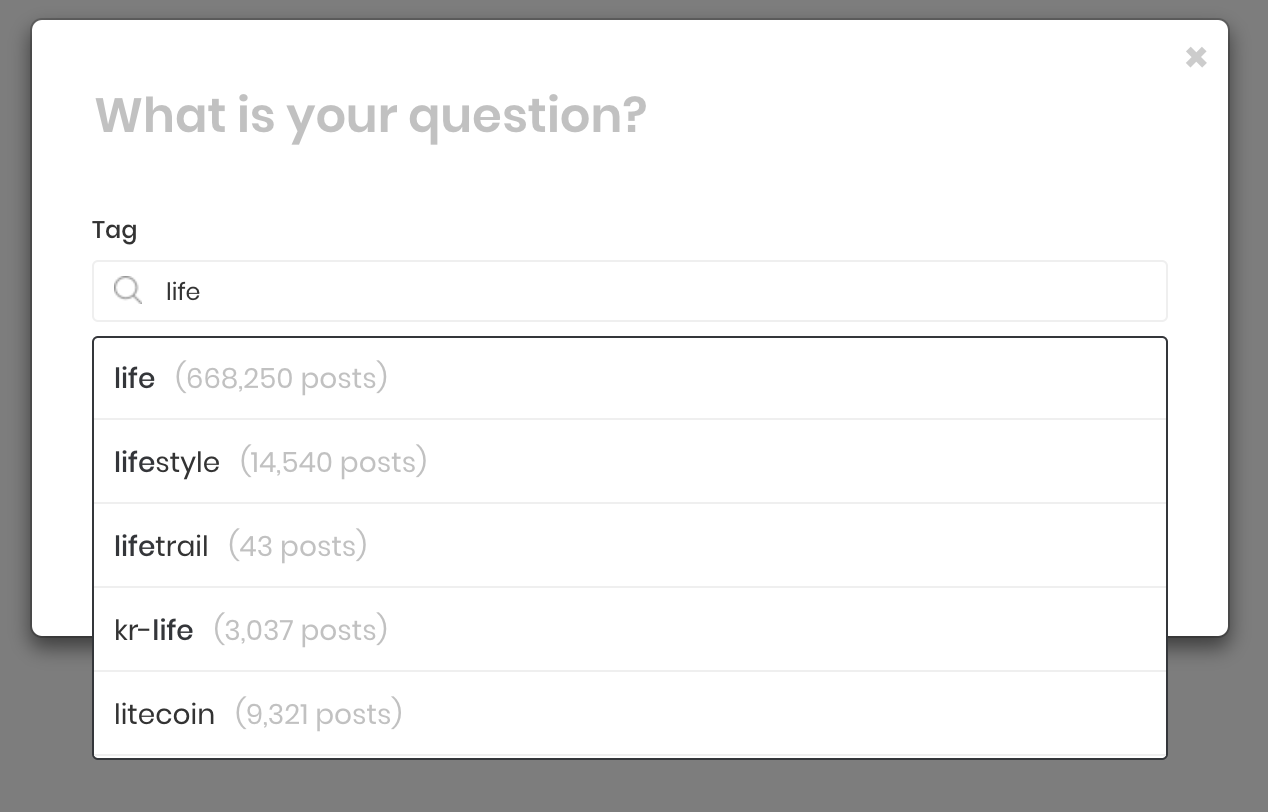1268x812 pixels.
Task: Click the '(3,037 posts)' count beside kr-life
Action: coord(301,630)
